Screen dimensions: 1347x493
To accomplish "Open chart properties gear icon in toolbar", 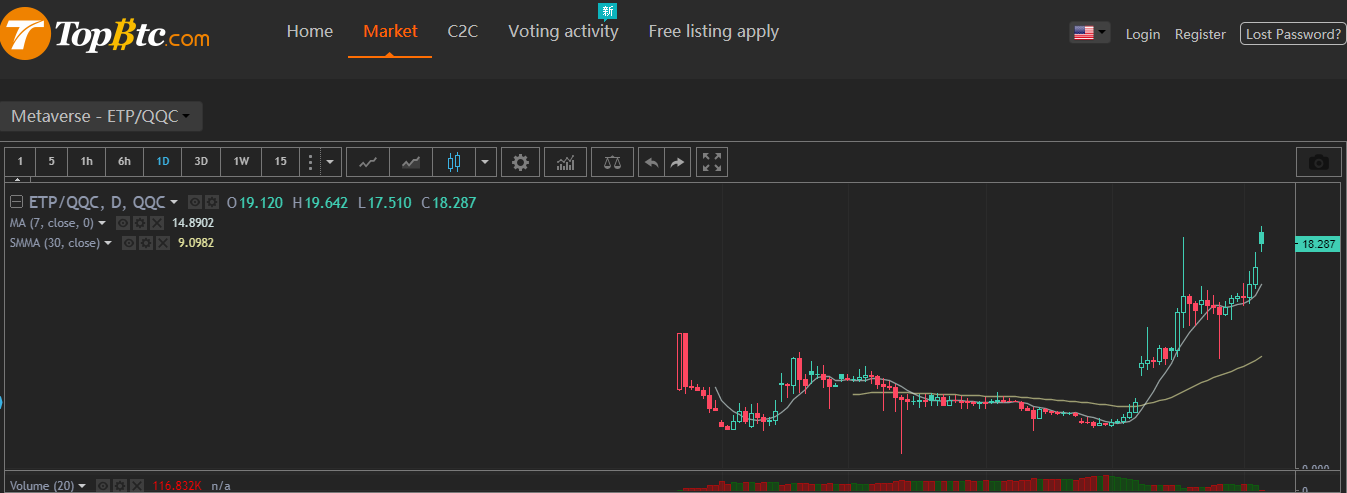I will (520, 162).
